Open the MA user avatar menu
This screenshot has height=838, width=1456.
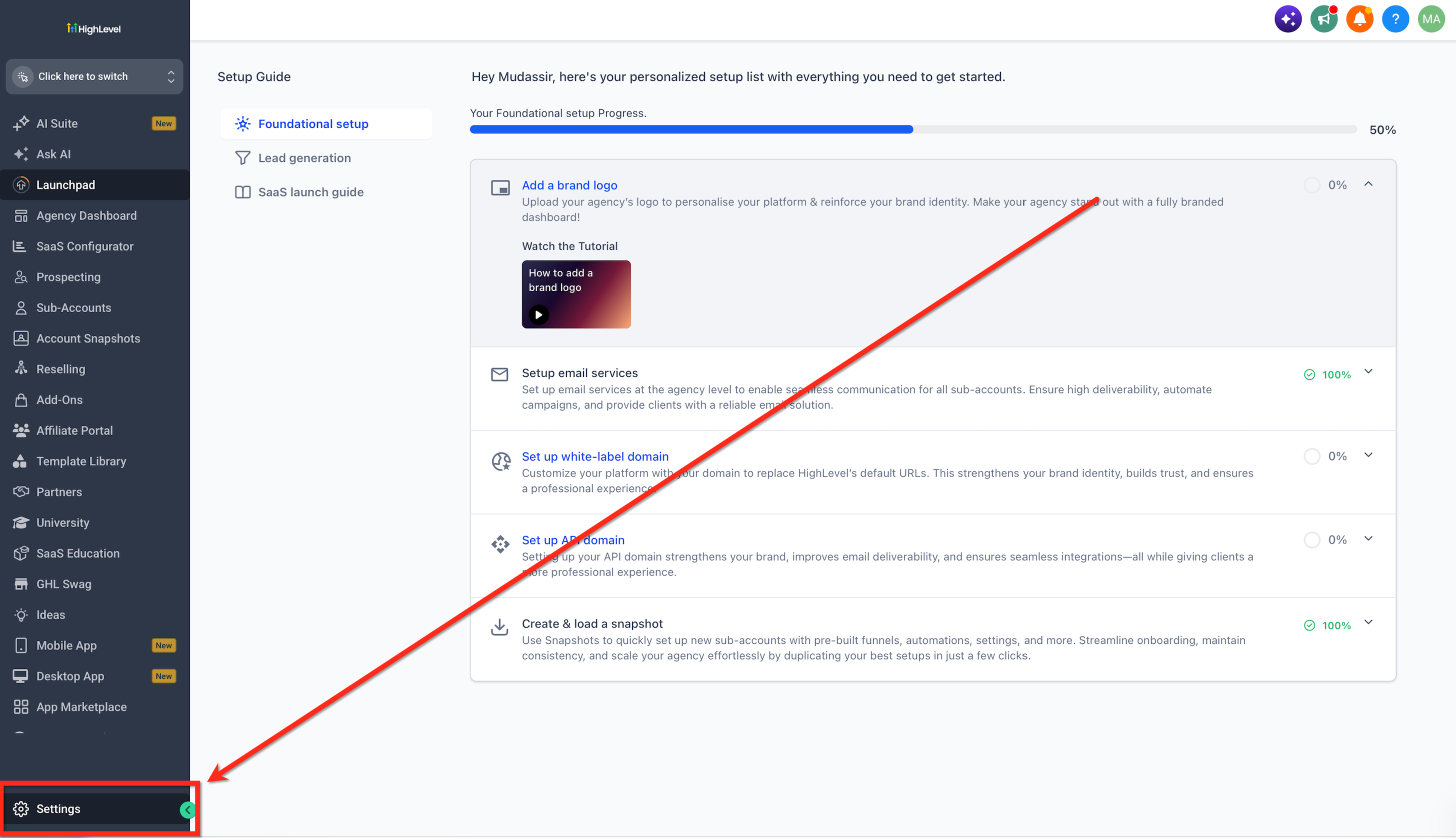click(1430, 19)
